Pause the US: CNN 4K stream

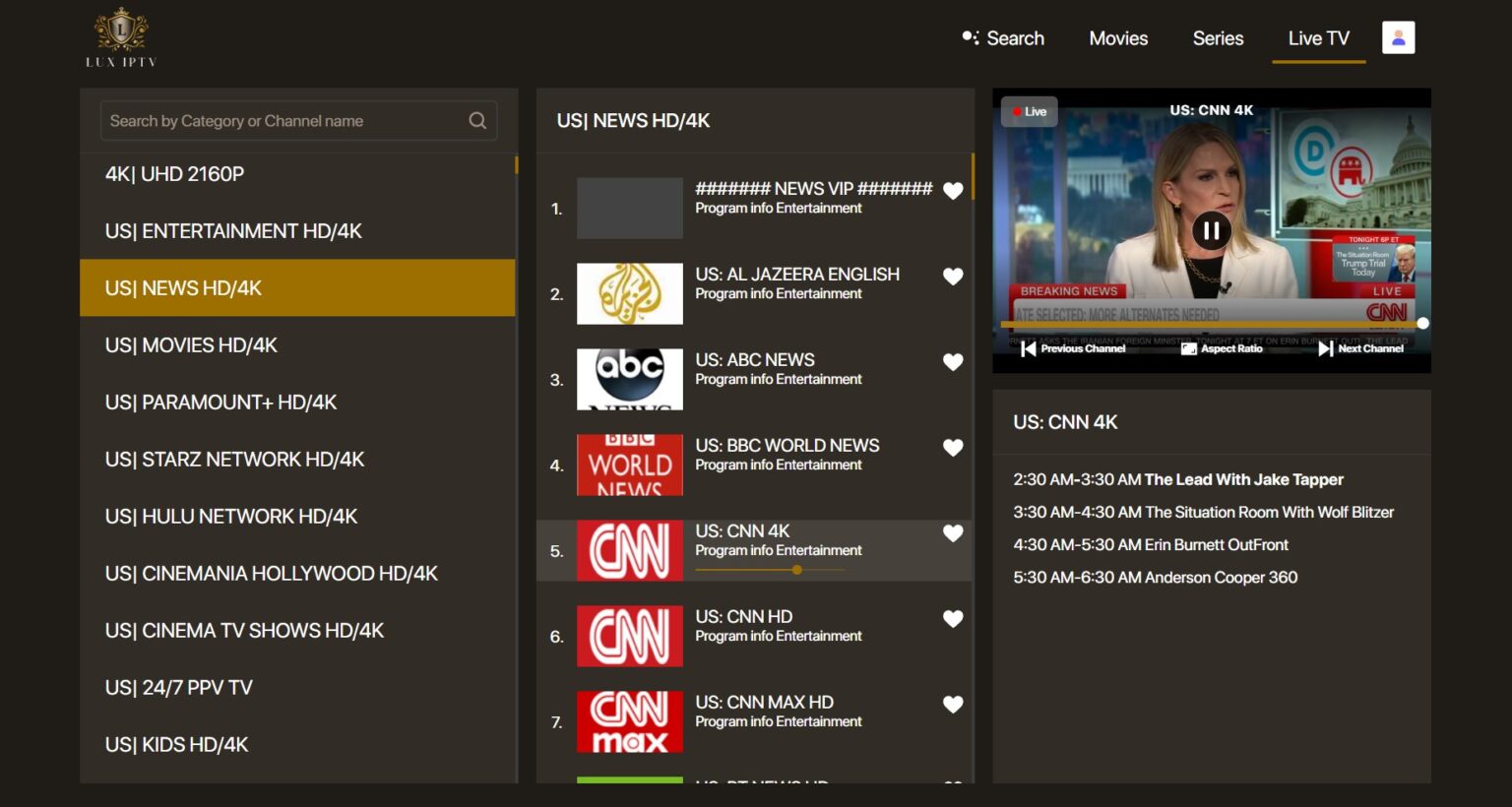1212,230
